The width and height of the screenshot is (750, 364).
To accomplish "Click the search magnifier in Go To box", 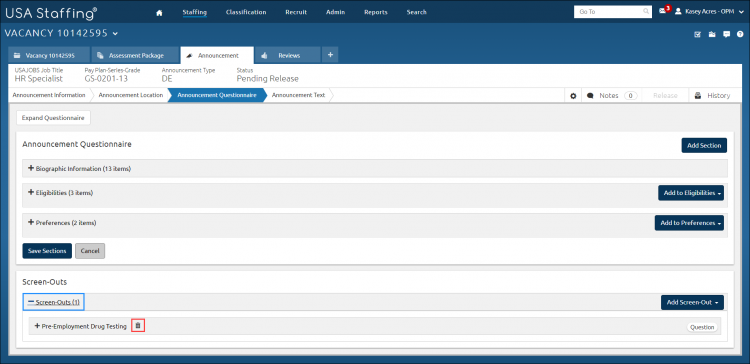I will (x=646, y=12).
